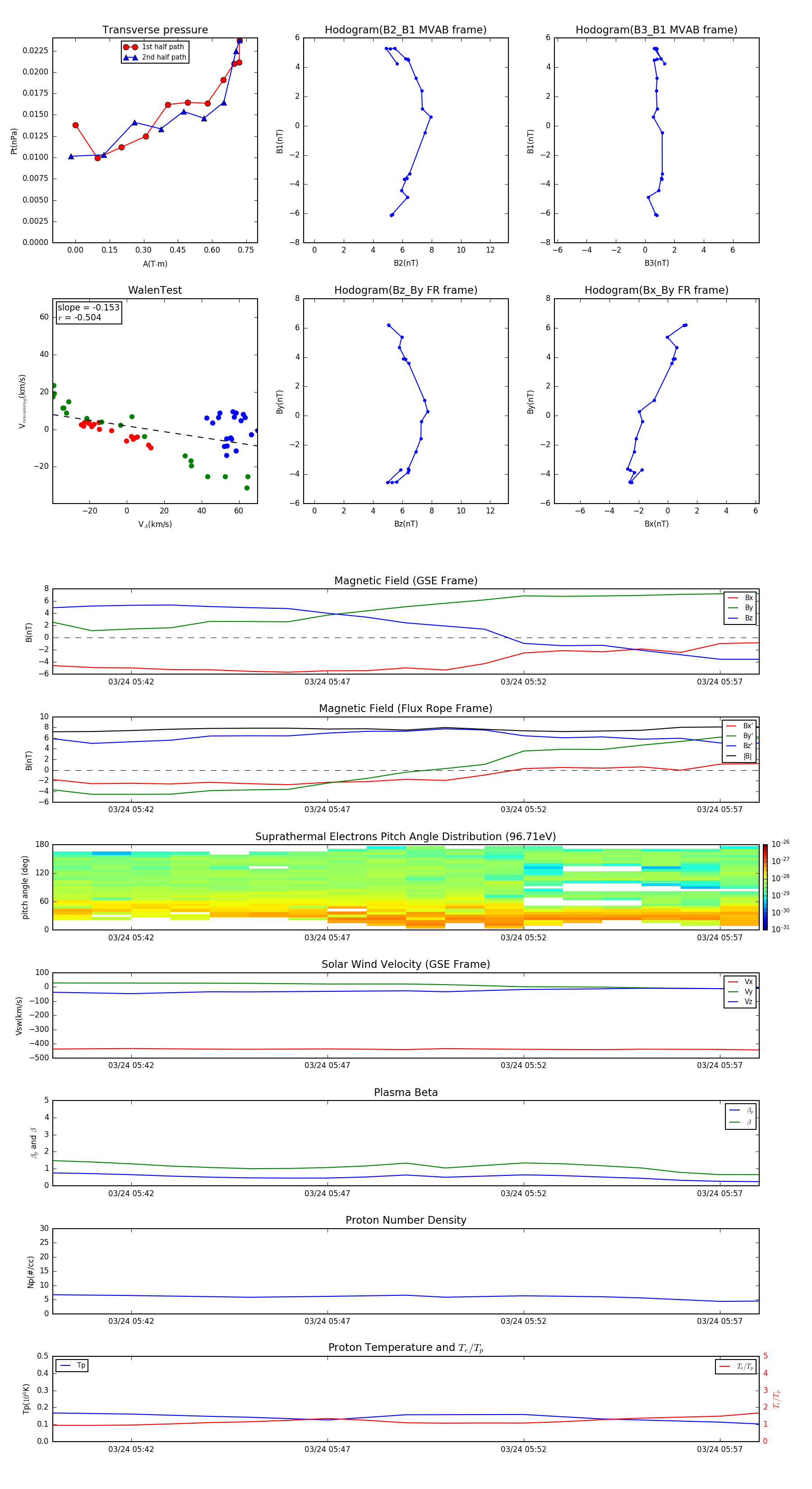The height and width of the screenshot is (1489, 812).
Task: Click the 'Vx' legend entry
Action: pos(740,981)
